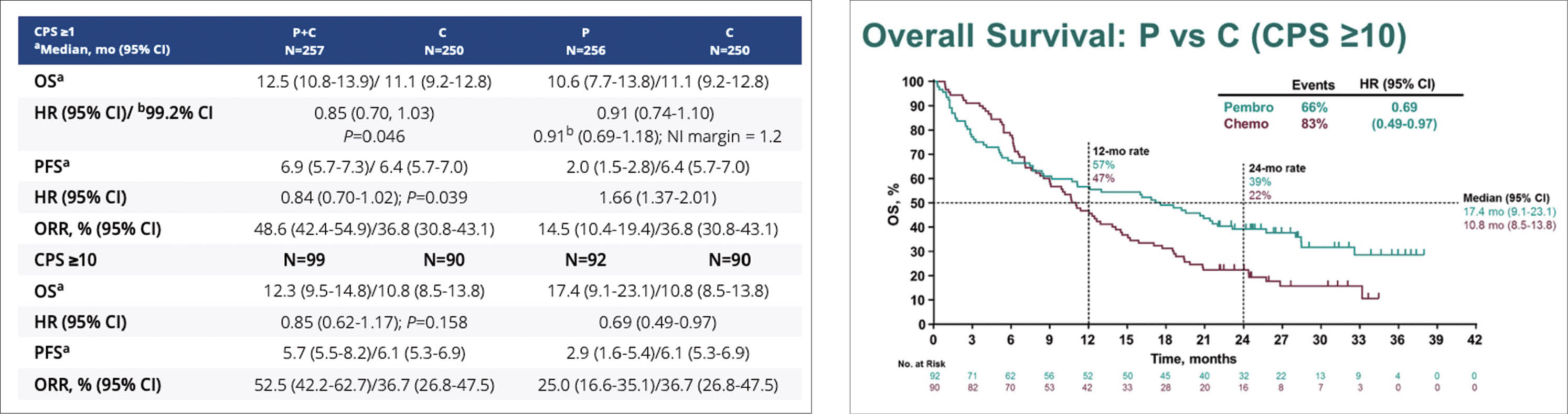The height and width of the screenshot is (414, 1568).
Task: Click the "N=99" cell in the table
Action: [304, 260]
